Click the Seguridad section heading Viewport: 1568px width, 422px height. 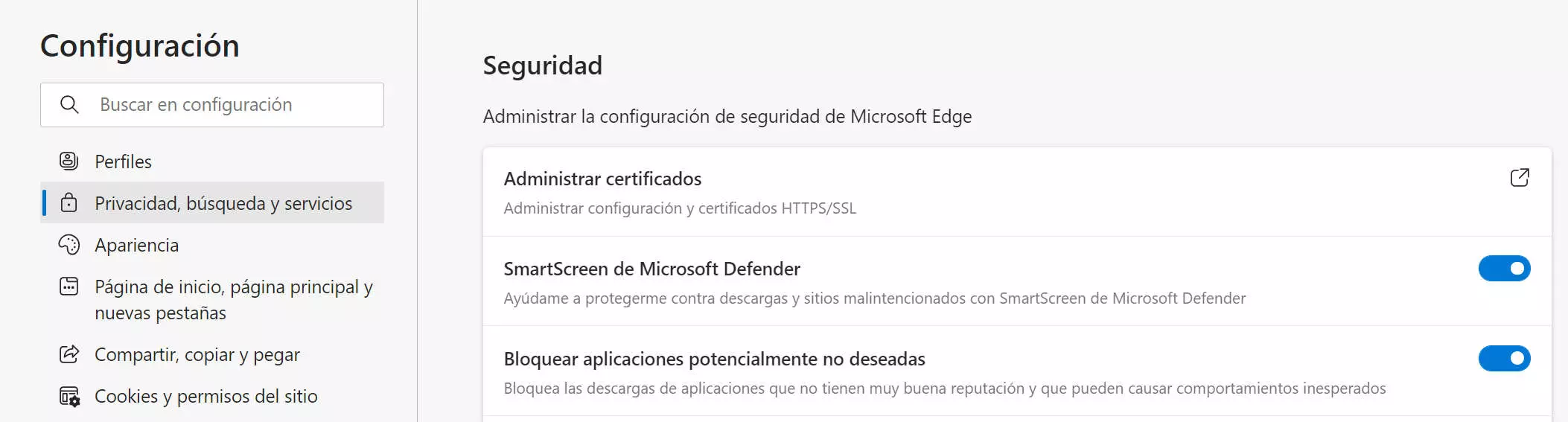click(x=542, y=65)
